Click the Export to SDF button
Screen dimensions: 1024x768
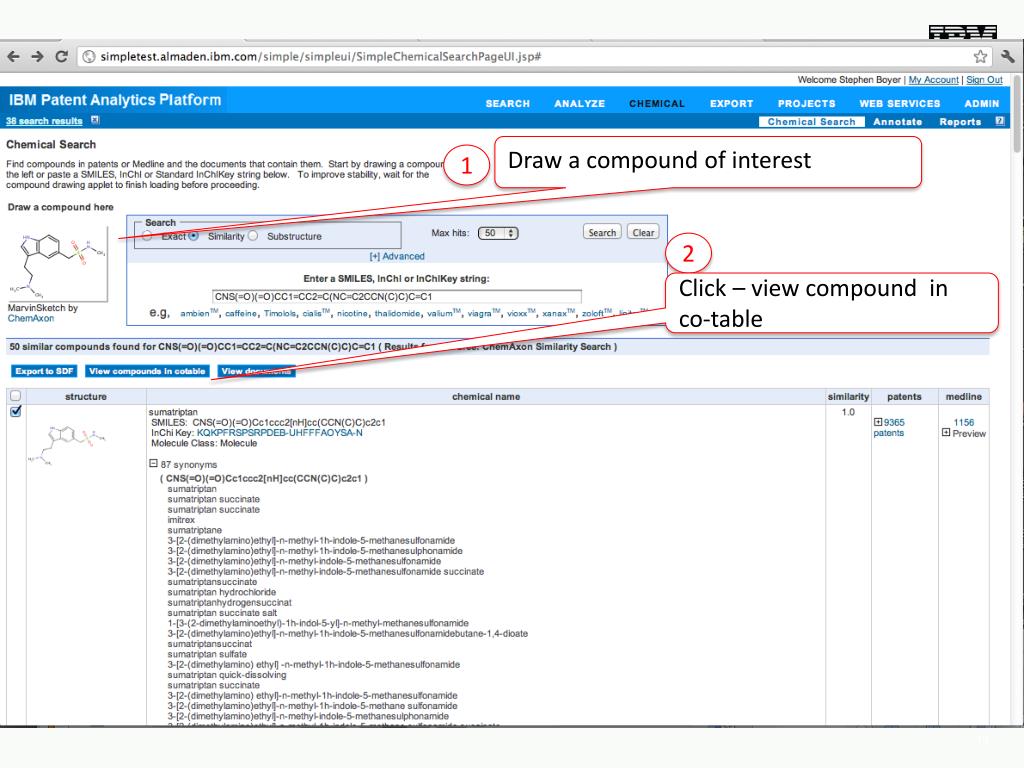(44, 371)
